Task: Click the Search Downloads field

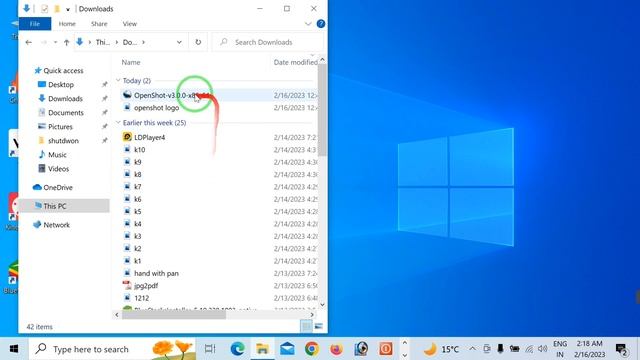Action: [x=268, y=42]
